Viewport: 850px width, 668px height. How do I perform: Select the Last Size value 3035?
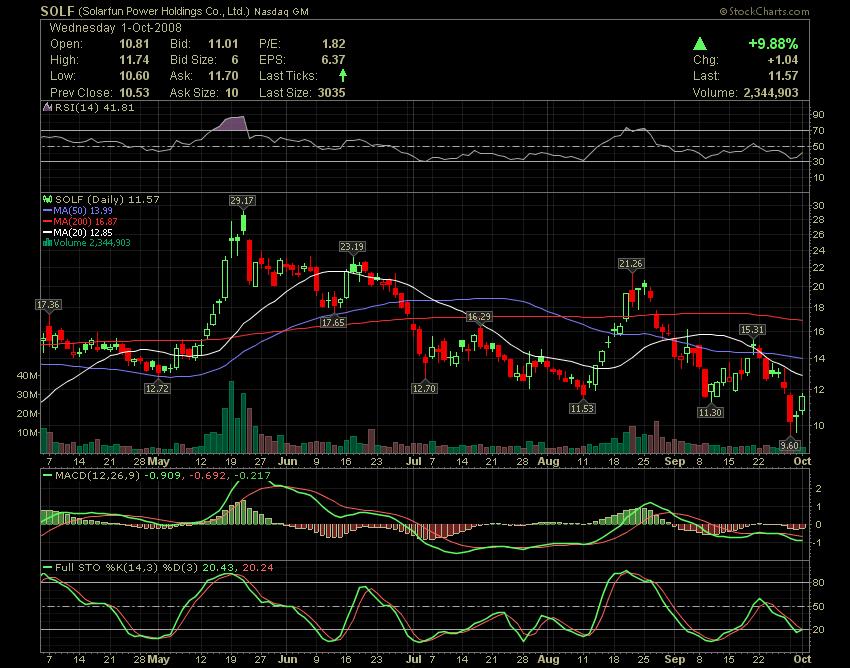(331, 93)
